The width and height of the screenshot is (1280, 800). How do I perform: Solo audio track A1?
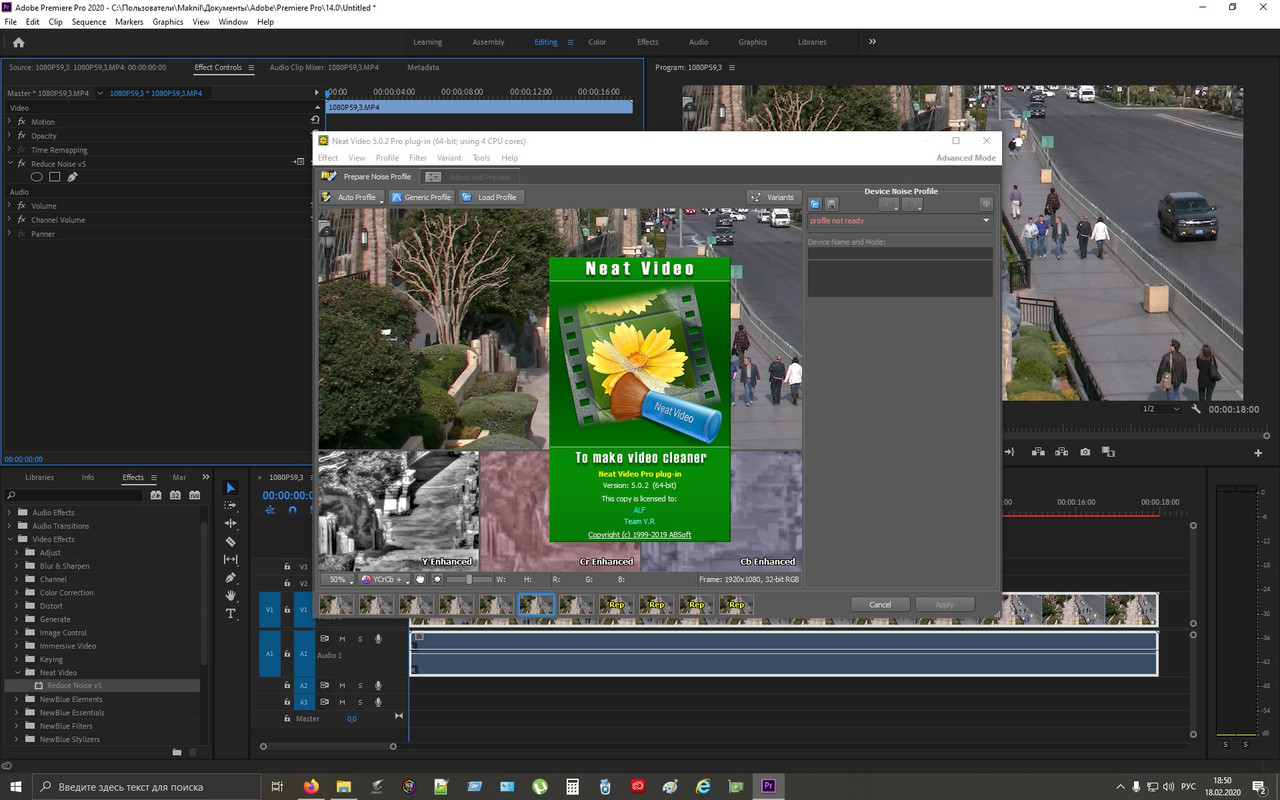(360, 638)
